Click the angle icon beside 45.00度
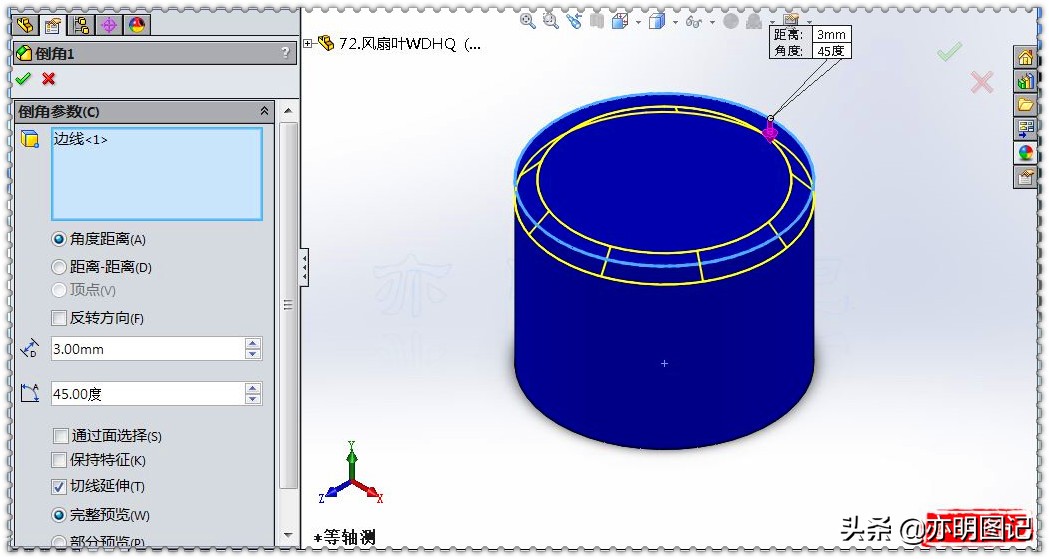The width and height of the screenshot is (1049, 559). [x=29, y=393]
